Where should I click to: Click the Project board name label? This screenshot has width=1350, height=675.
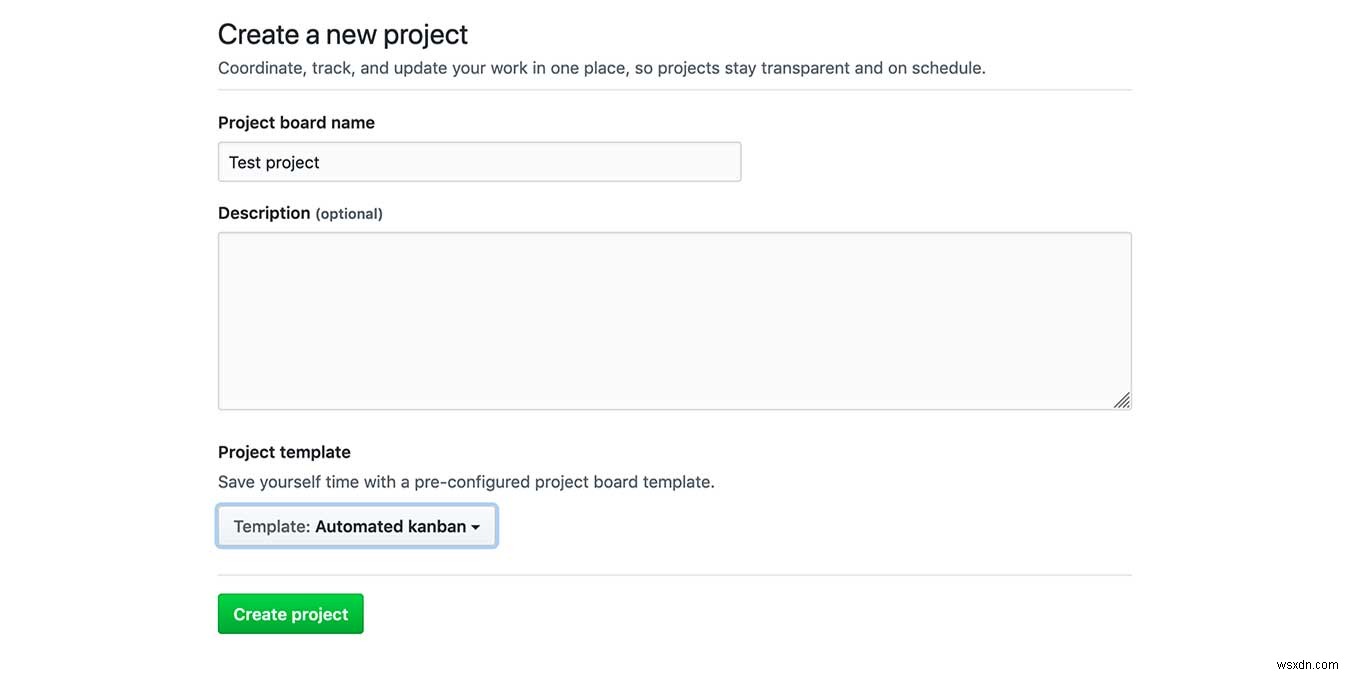[296, 122]
